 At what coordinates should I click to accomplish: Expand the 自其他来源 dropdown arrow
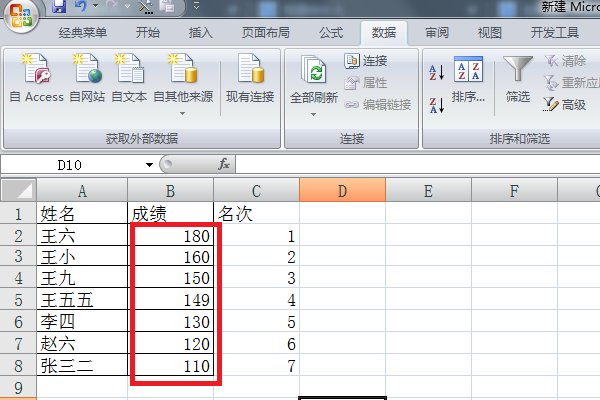point(183,113)
